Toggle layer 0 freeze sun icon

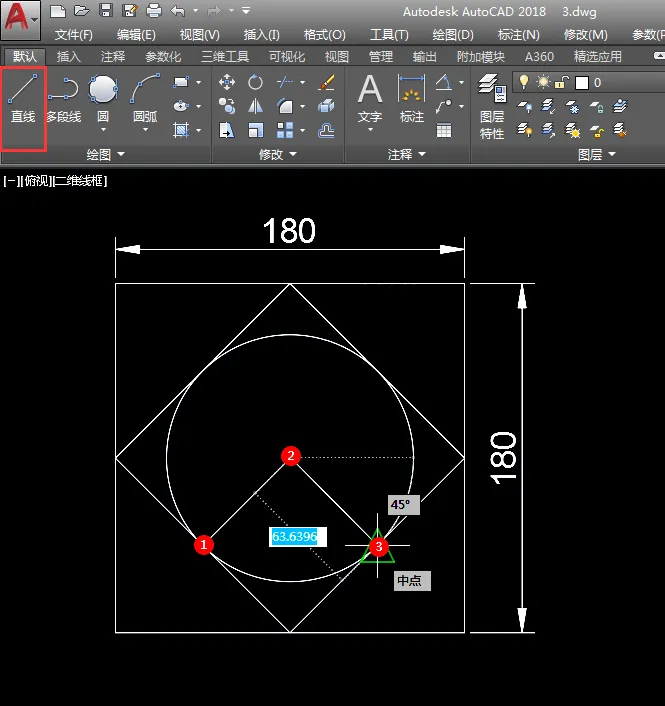coord(543,82)
